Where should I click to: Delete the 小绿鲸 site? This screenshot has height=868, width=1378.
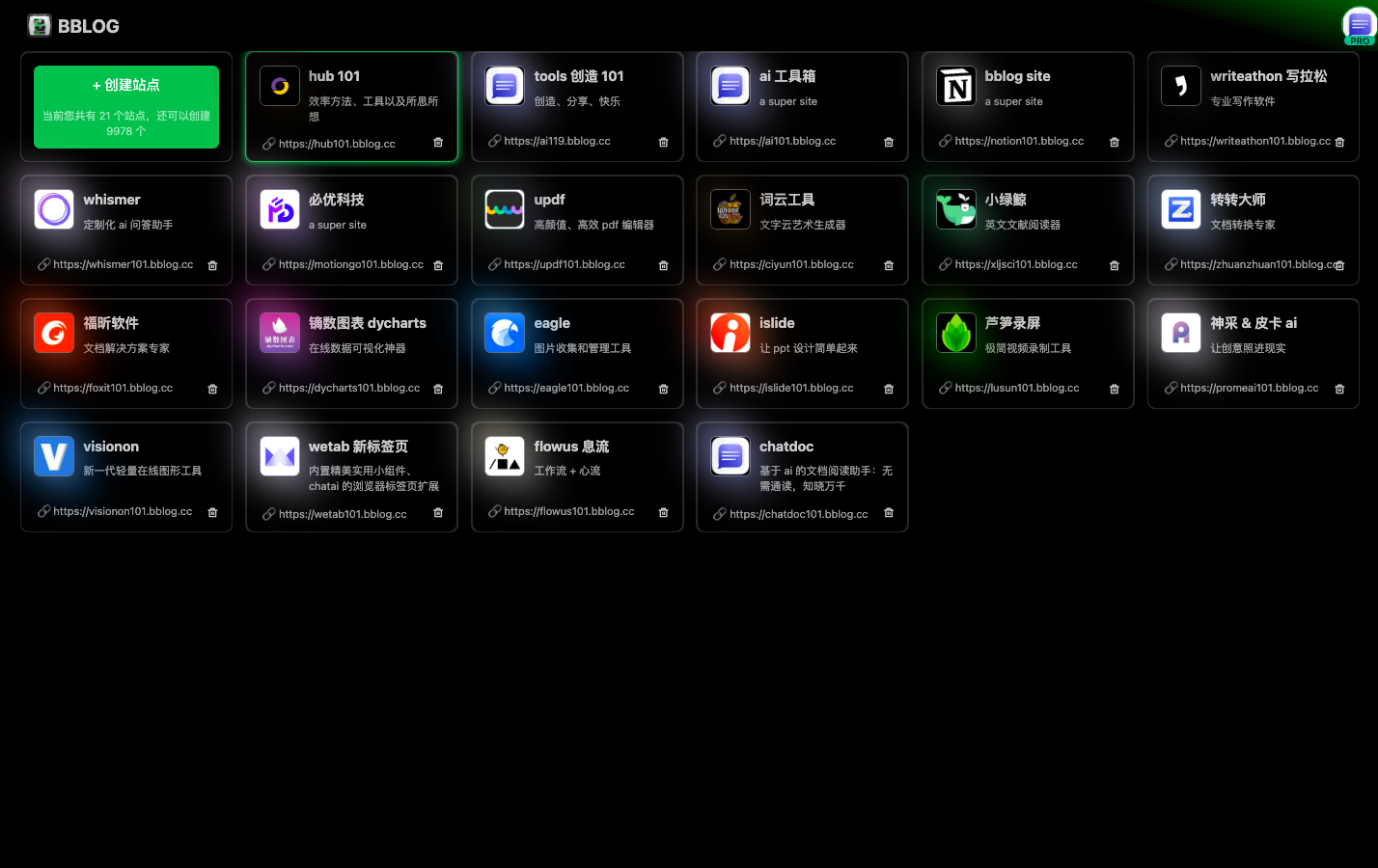click(1115, 265)
